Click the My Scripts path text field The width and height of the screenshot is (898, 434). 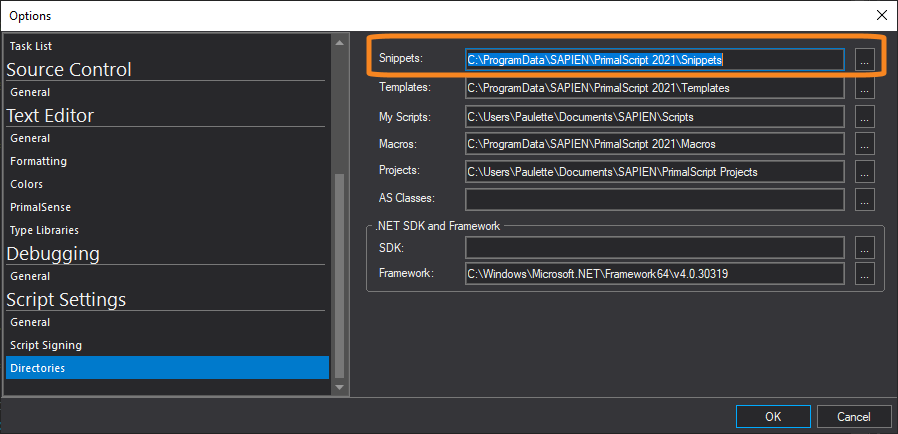[655, 117]
